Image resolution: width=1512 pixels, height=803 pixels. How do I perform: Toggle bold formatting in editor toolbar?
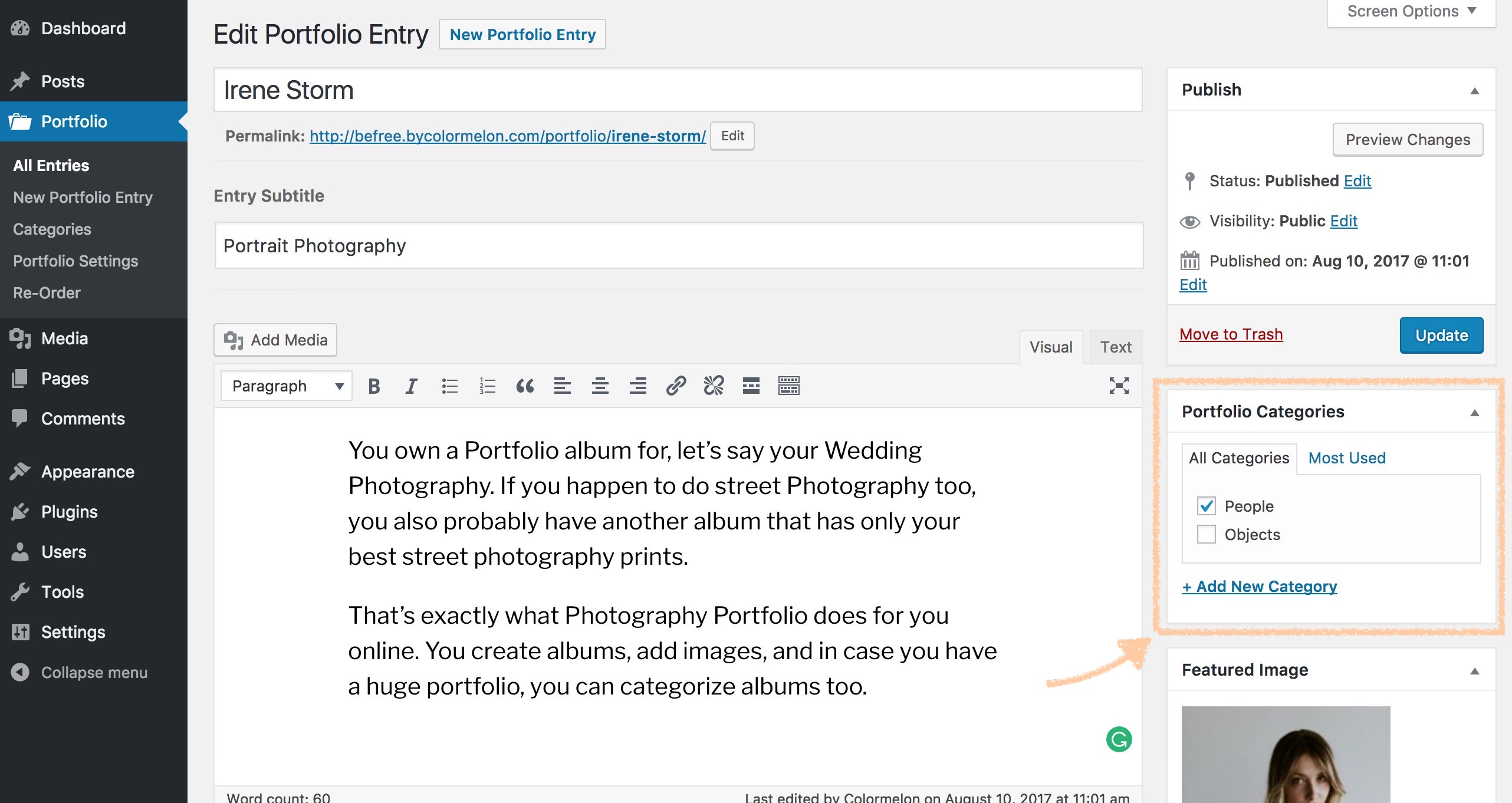tap(373, 386)
